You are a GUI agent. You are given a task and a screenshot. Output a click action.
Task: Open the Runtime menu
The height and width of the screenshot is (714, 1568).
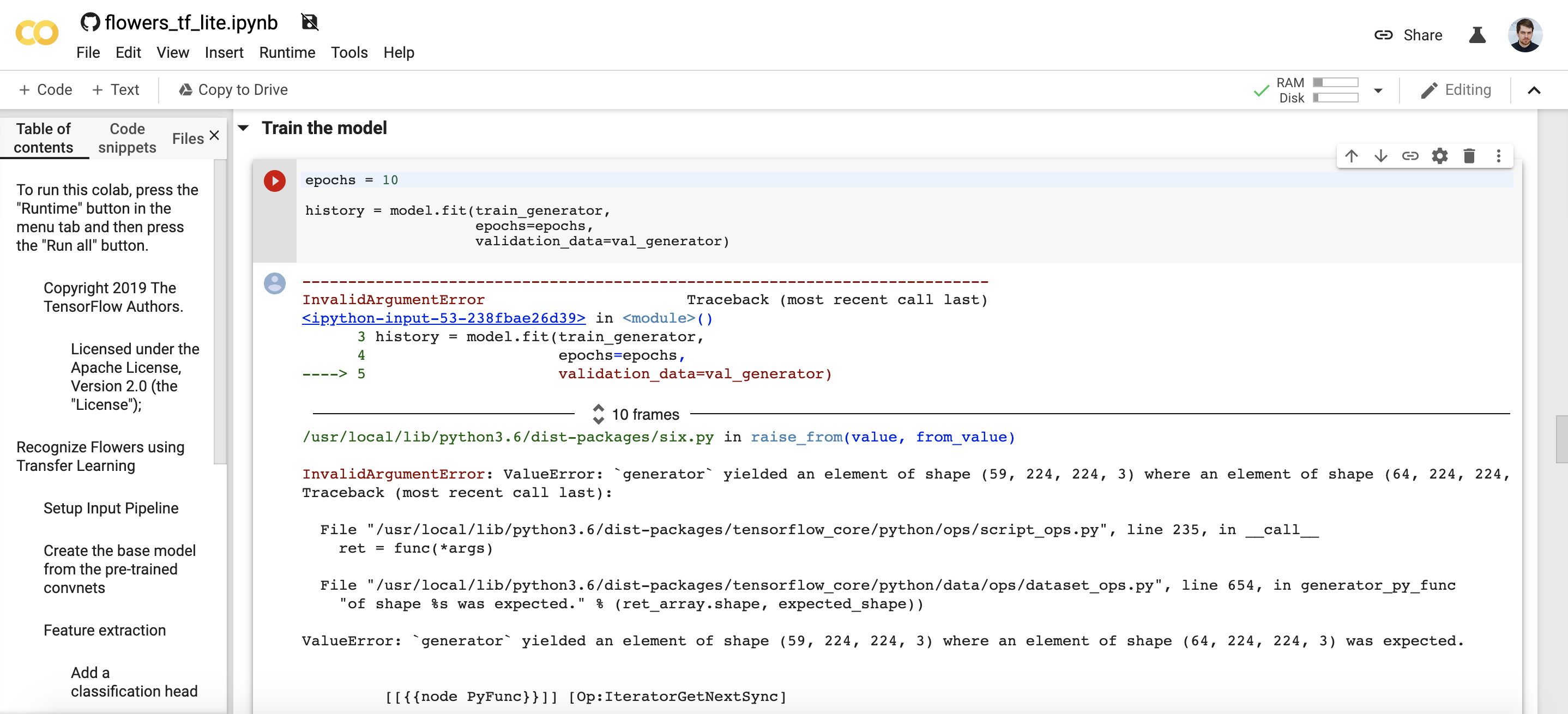pyautogui.click(x=287, y=52)
